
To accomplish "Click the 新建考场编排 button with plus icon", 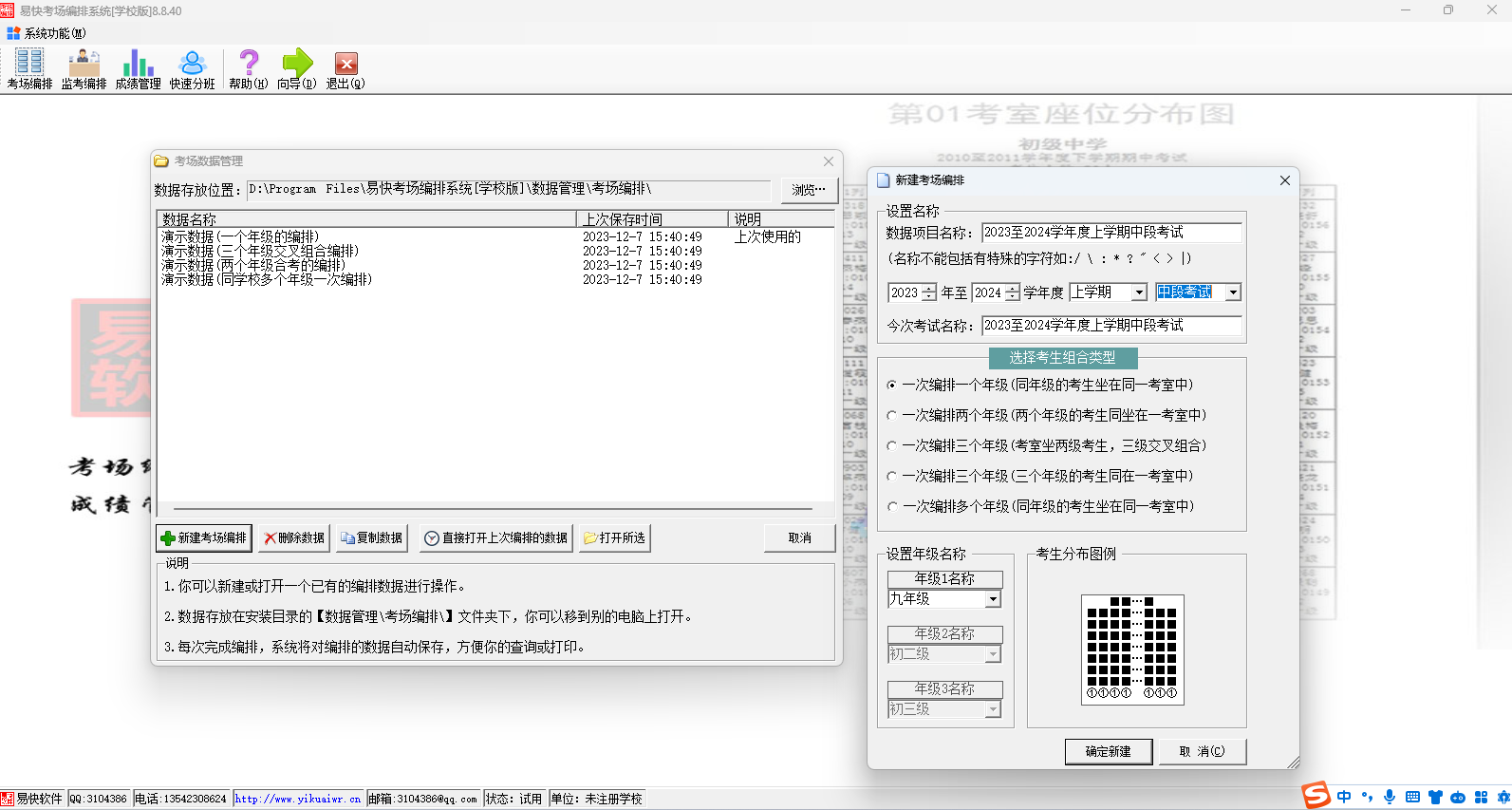I will tap(204, 538).
